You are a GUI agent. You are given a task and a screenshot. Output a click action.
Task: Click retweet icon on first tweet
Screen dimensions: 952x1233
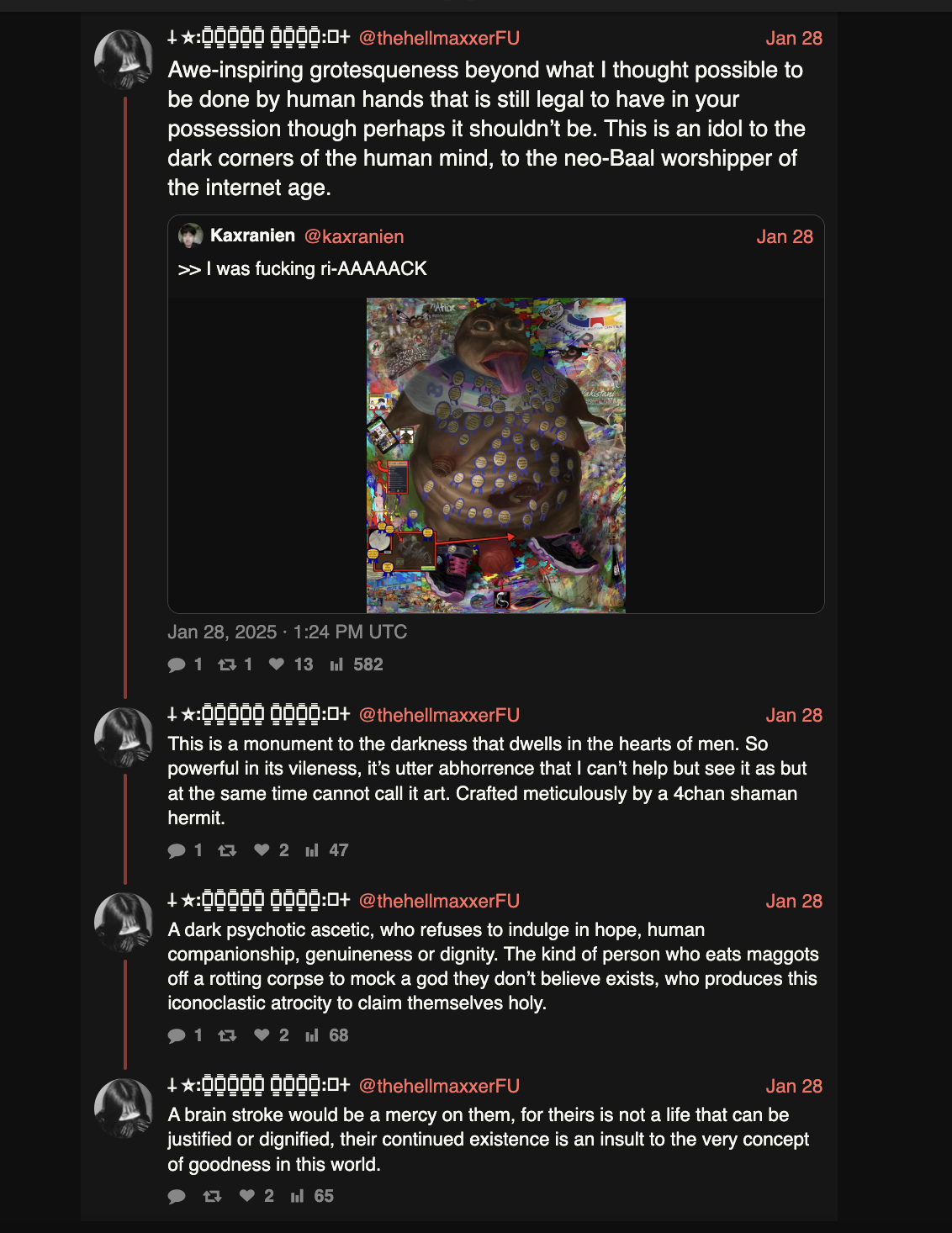(x=226, y=665)
